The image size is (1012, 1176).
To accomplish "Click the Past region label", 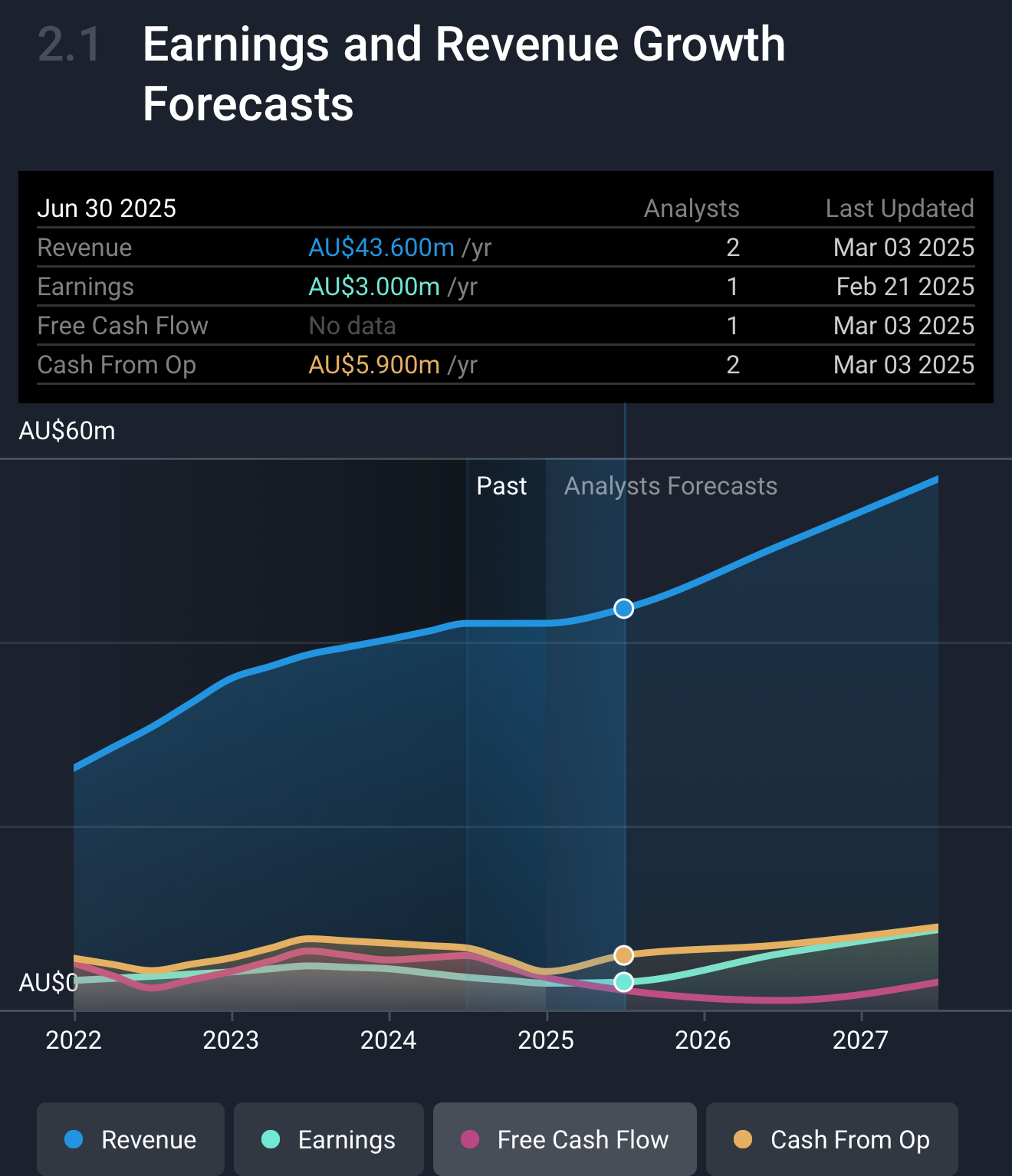I will tap(501, 486).
